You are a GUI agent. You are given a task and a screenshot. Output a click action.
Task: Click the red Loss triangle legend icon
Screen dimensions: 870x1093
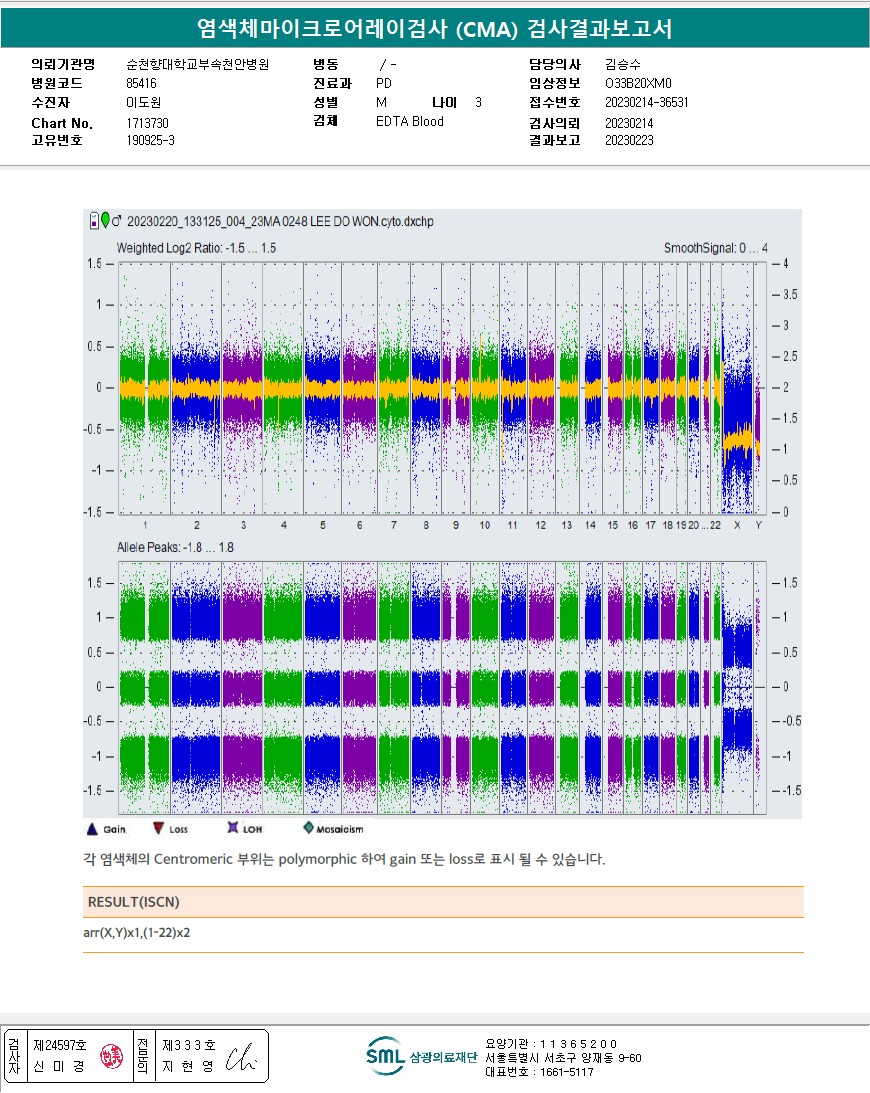pyautogui.click(x=158, y=828)
